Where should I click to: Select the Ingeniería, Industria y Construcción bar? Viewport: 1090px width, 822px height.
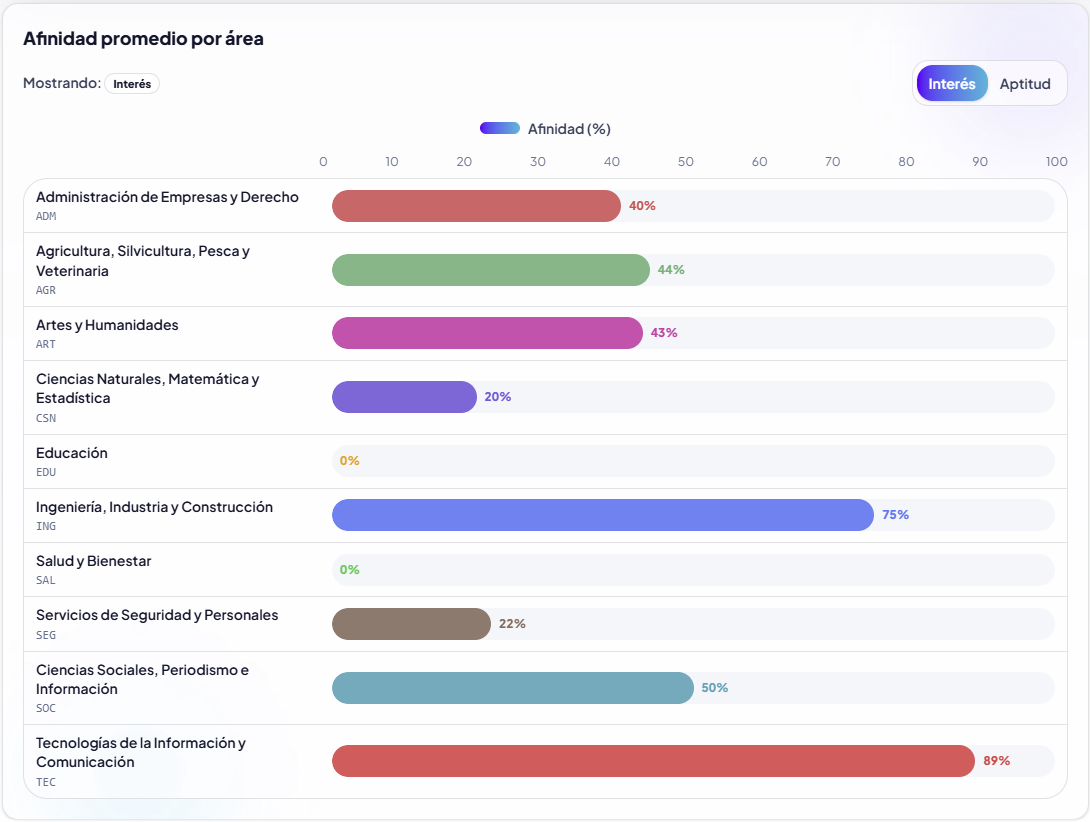pos(600,515)
